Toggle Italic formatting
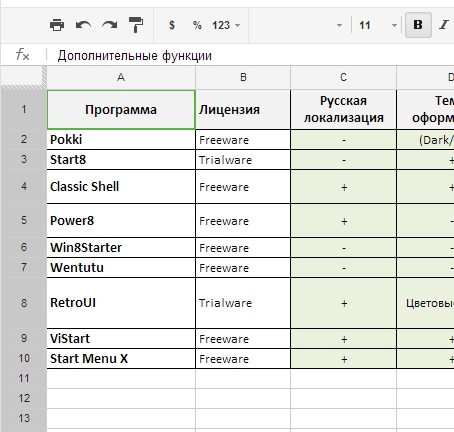 click(443, 25)
